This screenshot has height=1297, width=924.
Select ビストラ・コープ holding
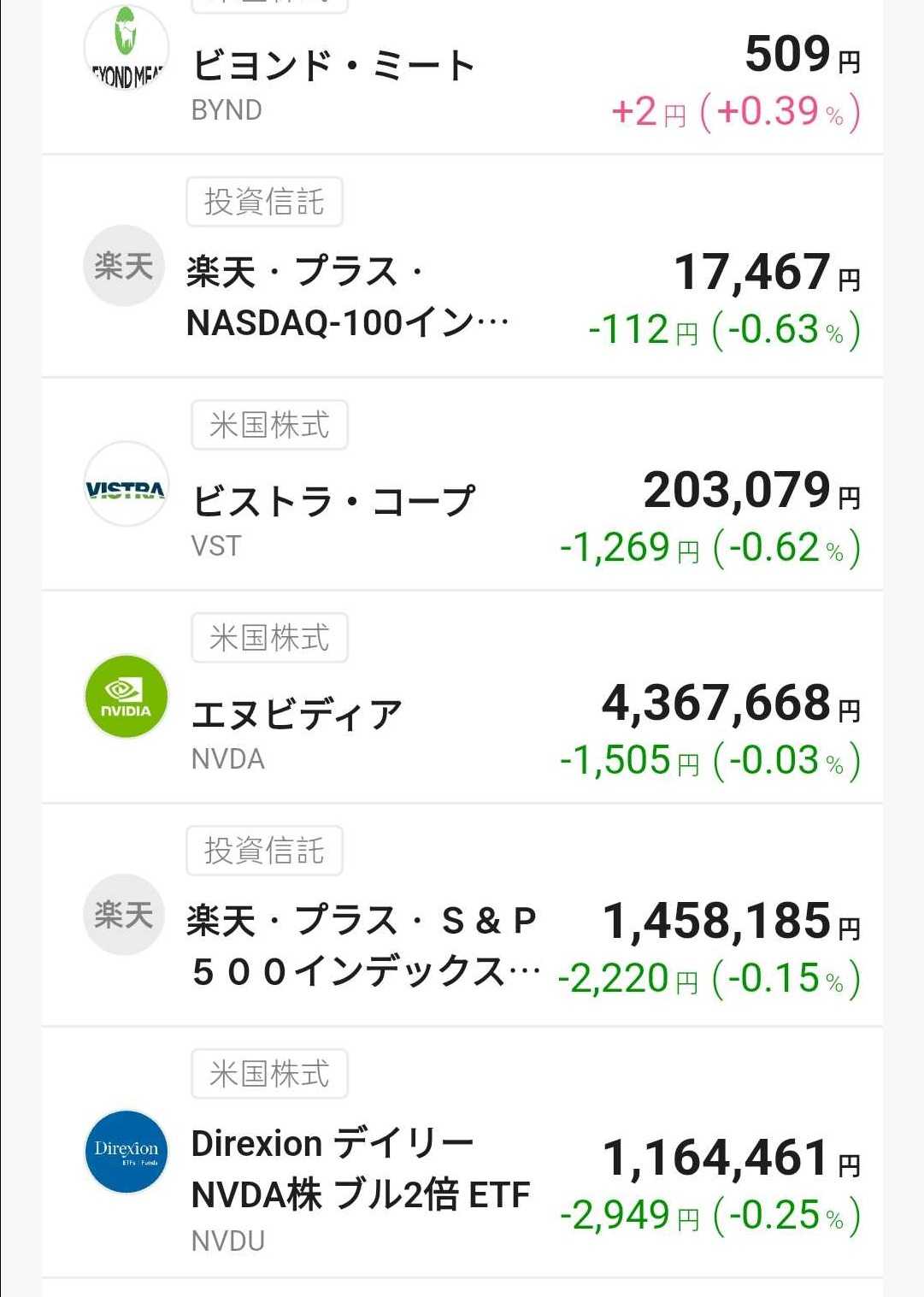[333, 502]
